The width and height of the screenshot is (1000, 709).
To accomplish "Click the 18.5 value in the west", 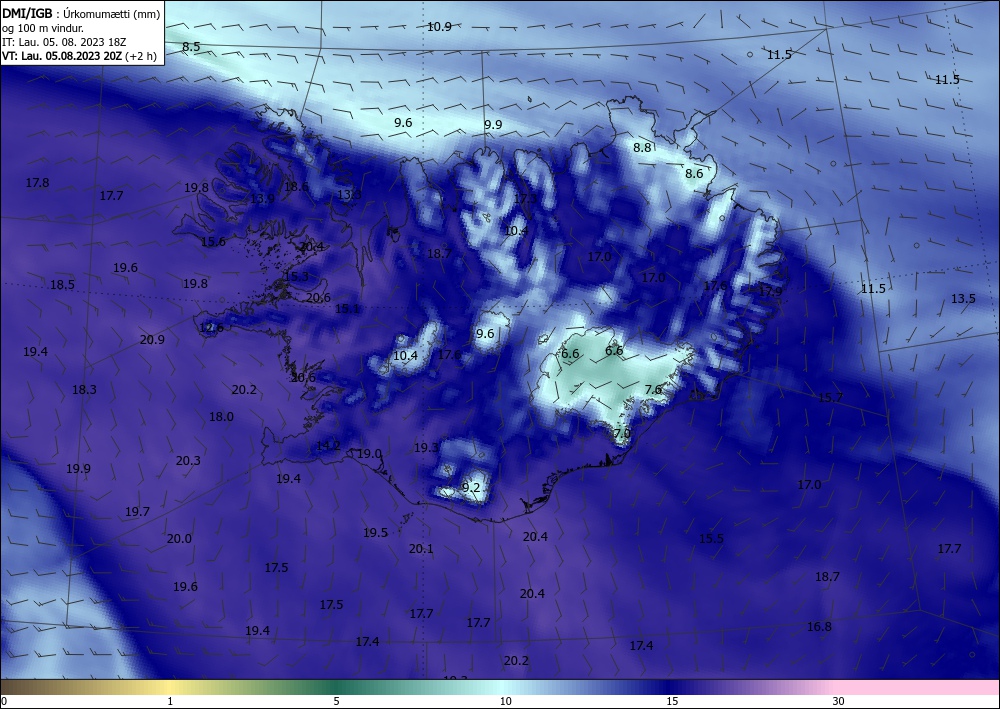I will tap(62, 285).
